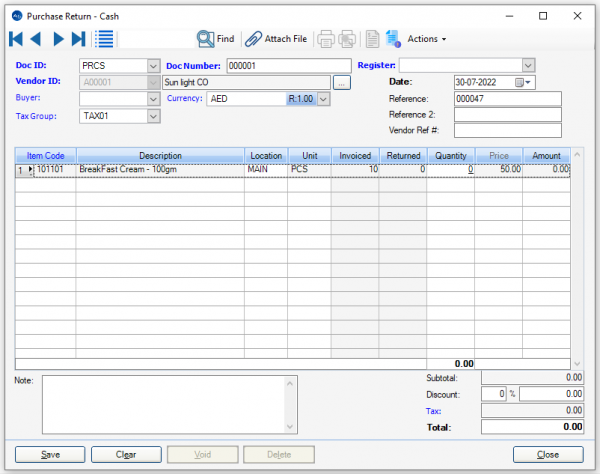600x474 pixels.
Task: Expand the Vendor ID dropdown
Action: click(x=153, y=82)
